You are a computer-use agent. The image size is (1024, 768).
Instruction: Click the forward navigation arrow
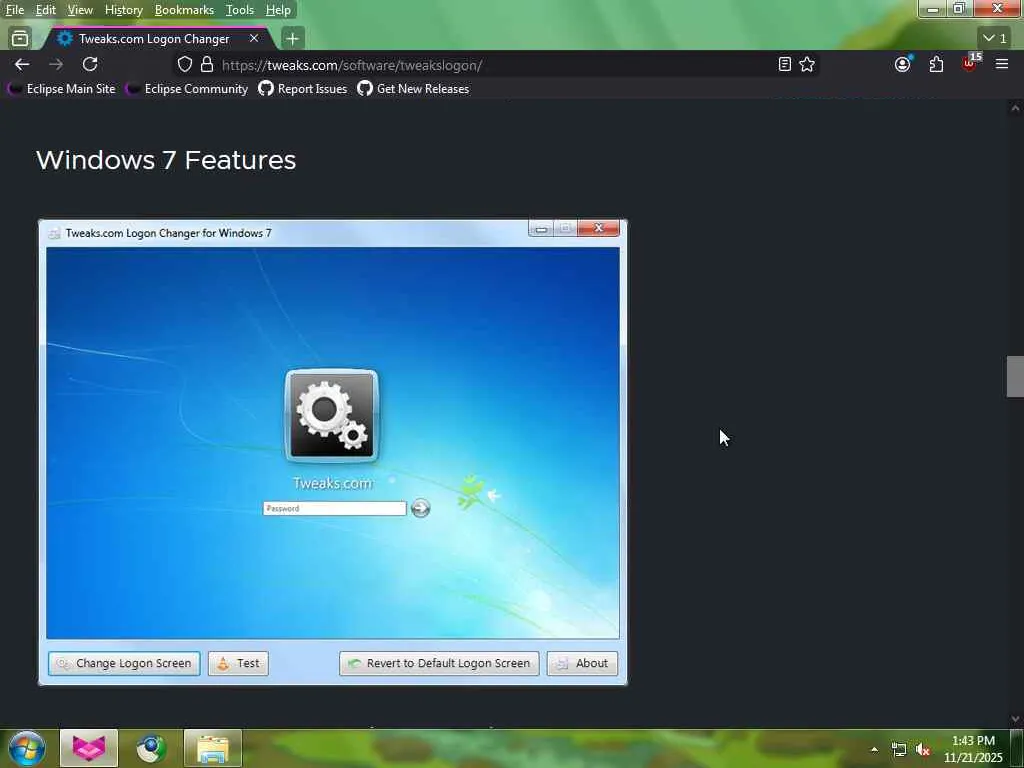(x=56, y=64)
